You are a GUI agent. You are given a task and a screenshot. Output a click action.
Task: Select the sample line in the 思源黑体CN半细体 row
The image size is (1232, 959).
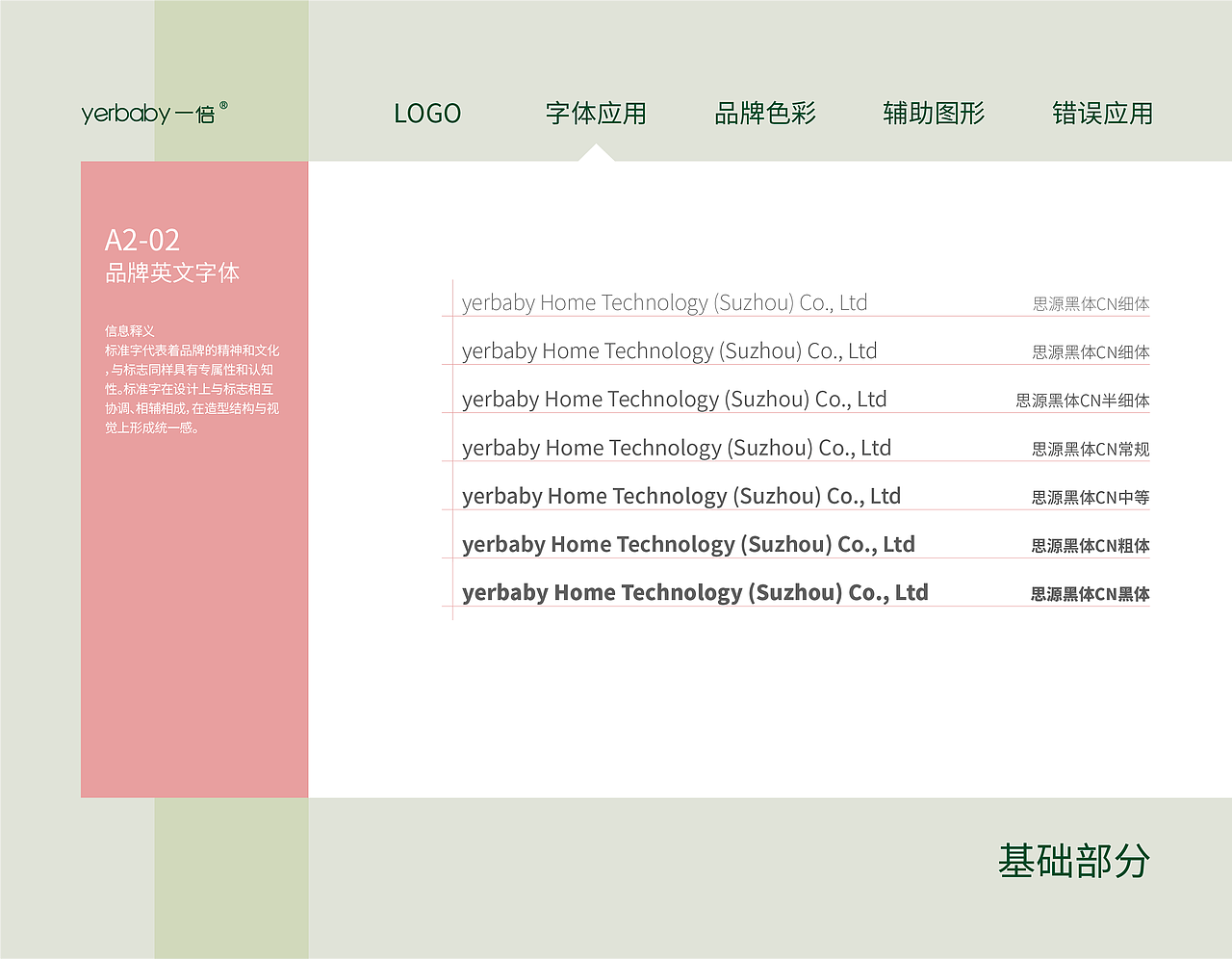coord(674,400)
